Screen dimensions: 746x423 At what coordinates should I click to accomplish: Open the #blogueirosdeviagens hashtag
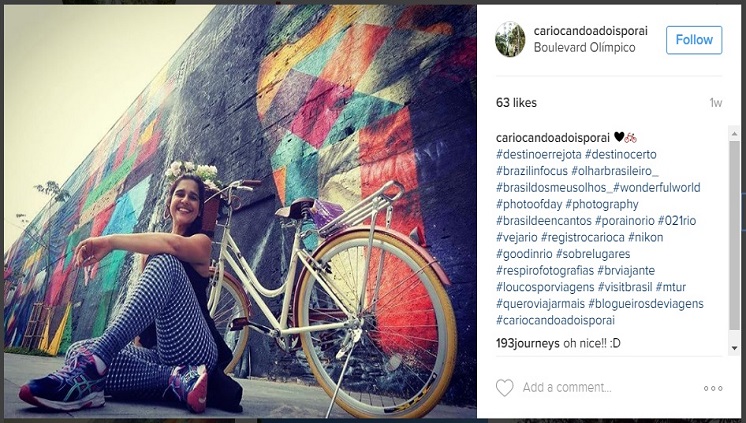point(646,304)
